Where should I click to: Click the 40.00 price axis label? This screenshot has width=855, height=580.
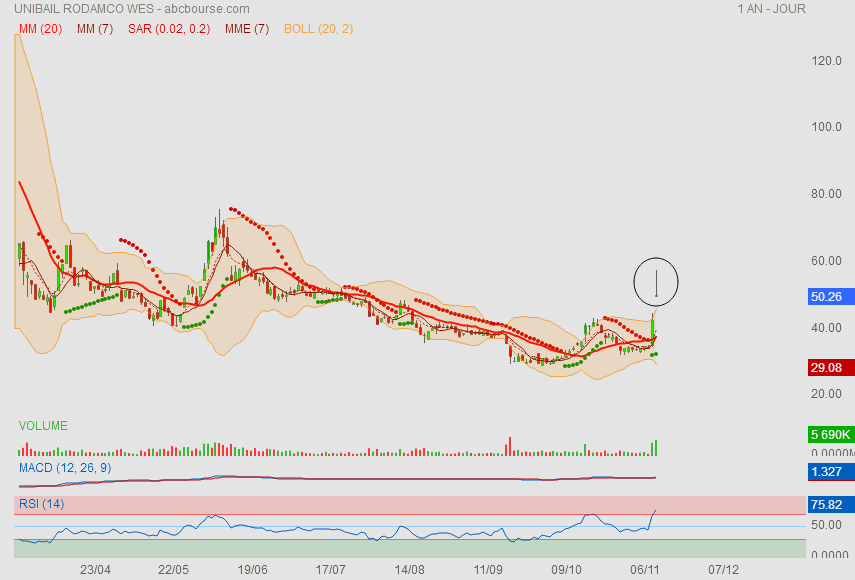point(826,328)
